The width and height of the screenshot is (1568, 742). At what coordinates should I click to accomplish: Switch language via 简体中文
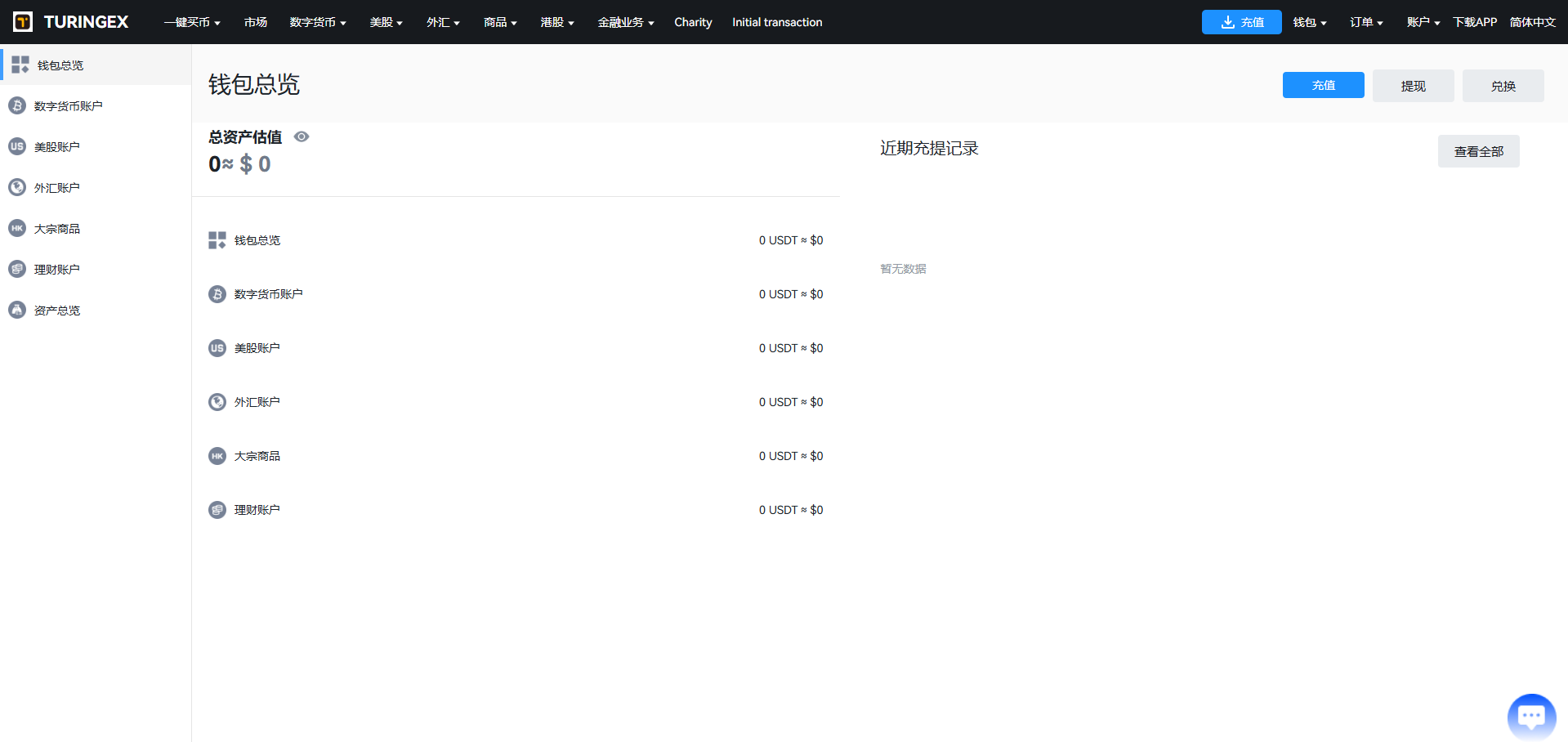click(x=1532, y=22)
